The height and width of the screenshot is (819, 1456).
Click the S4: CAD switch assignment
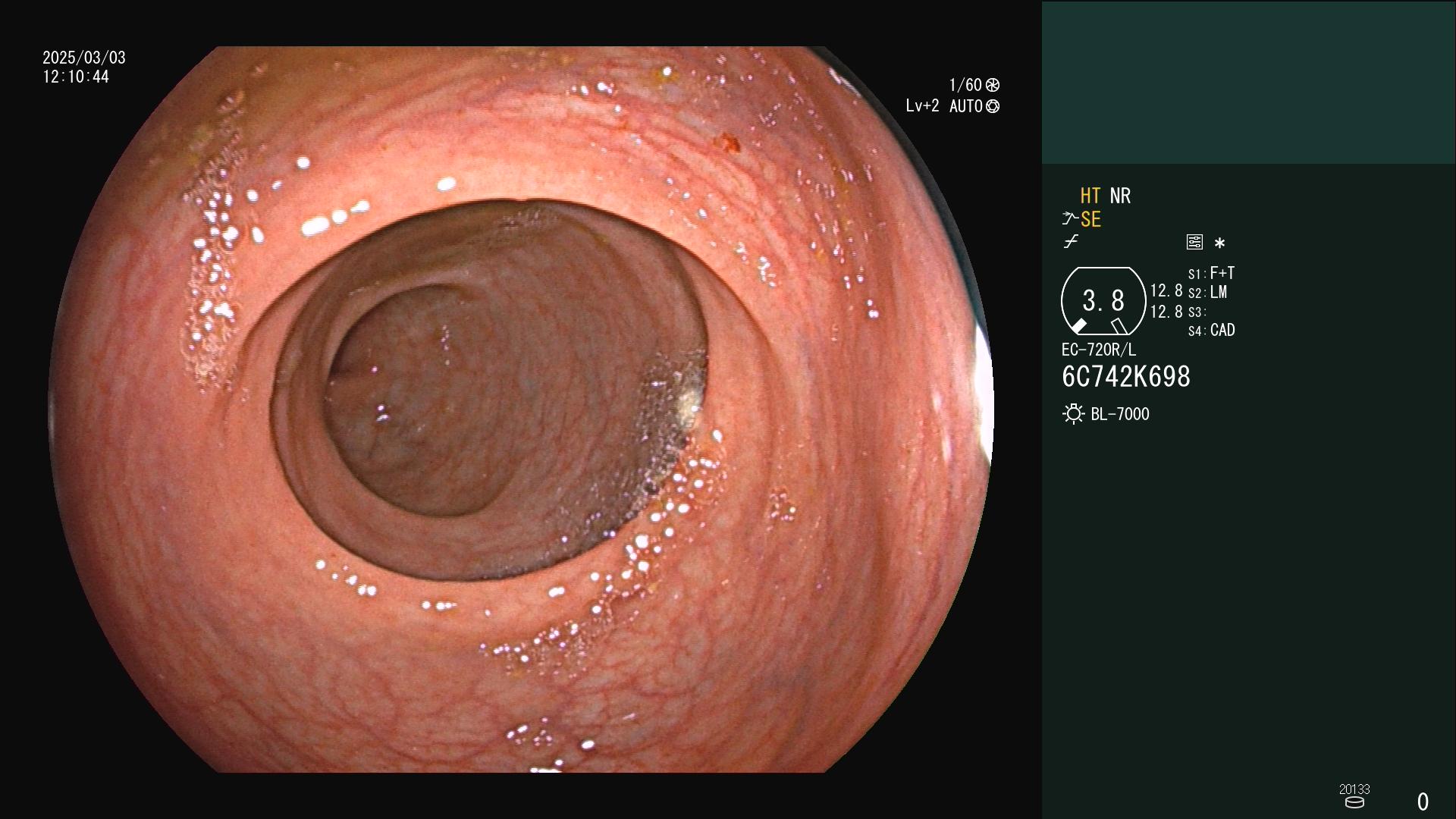pos(1212,331)
